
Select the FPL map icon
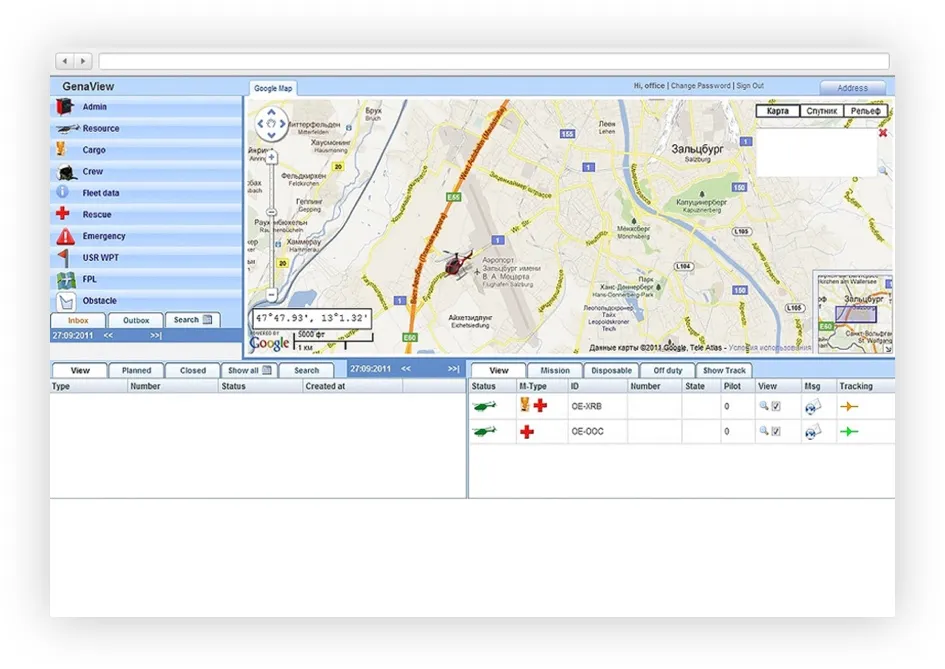[66, 280]
